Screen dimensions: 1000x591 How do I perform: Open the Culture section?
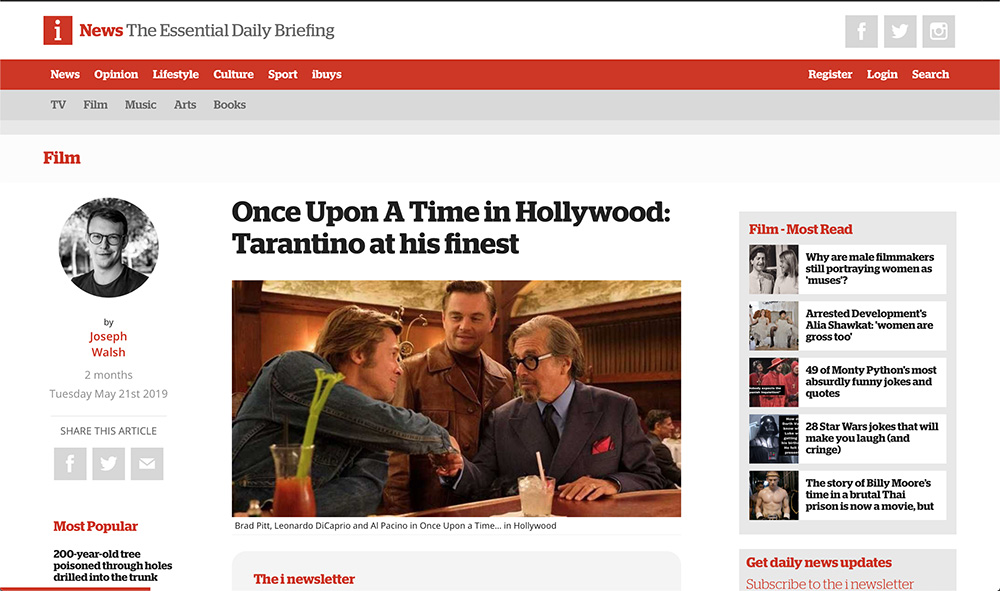click(233, 75)
